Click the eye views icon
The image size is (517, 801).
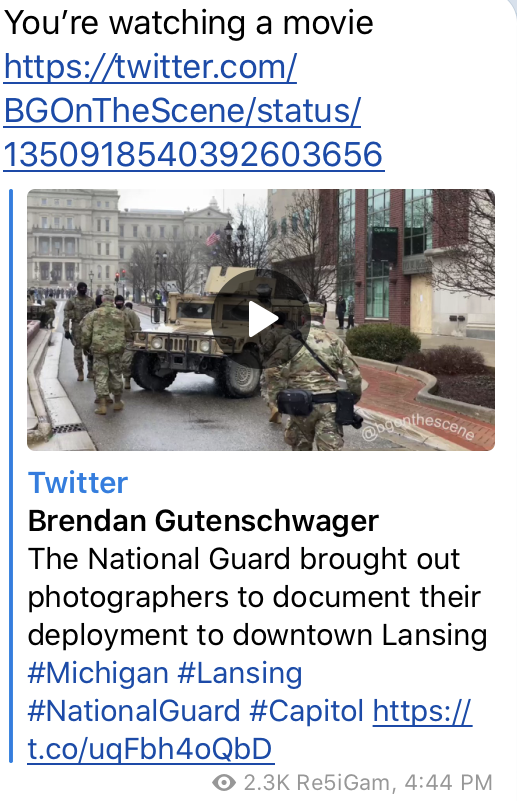click(x=224, y=783)
